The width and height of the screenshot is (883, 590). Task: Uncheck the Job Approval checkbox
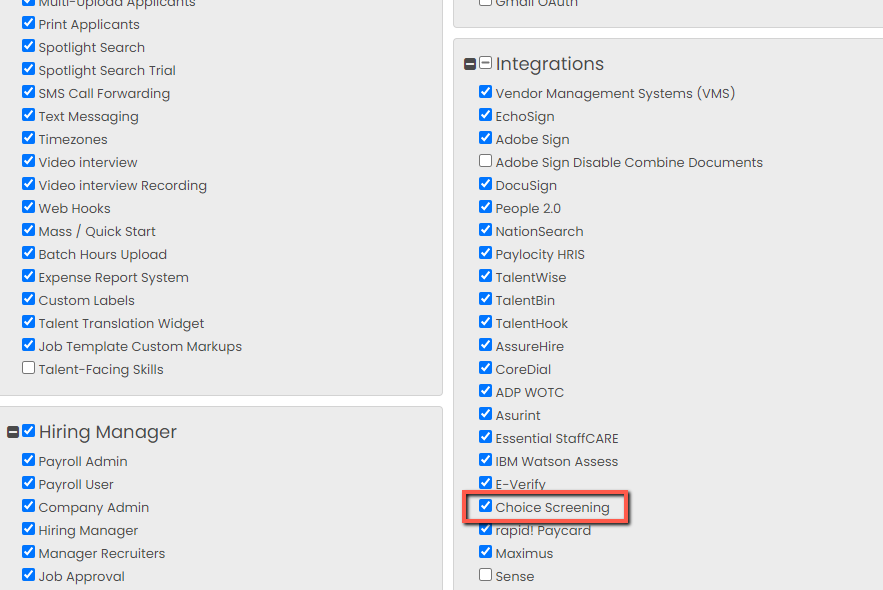point(28,575)
